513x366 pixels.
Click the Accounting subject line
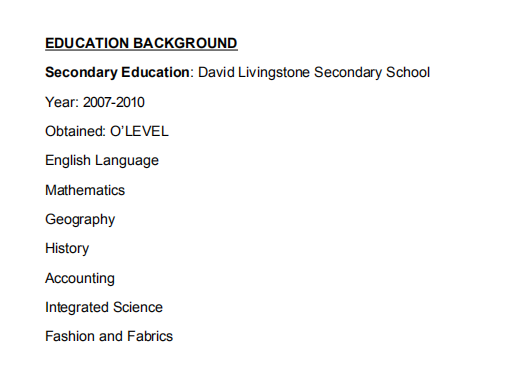click(80, 278)
